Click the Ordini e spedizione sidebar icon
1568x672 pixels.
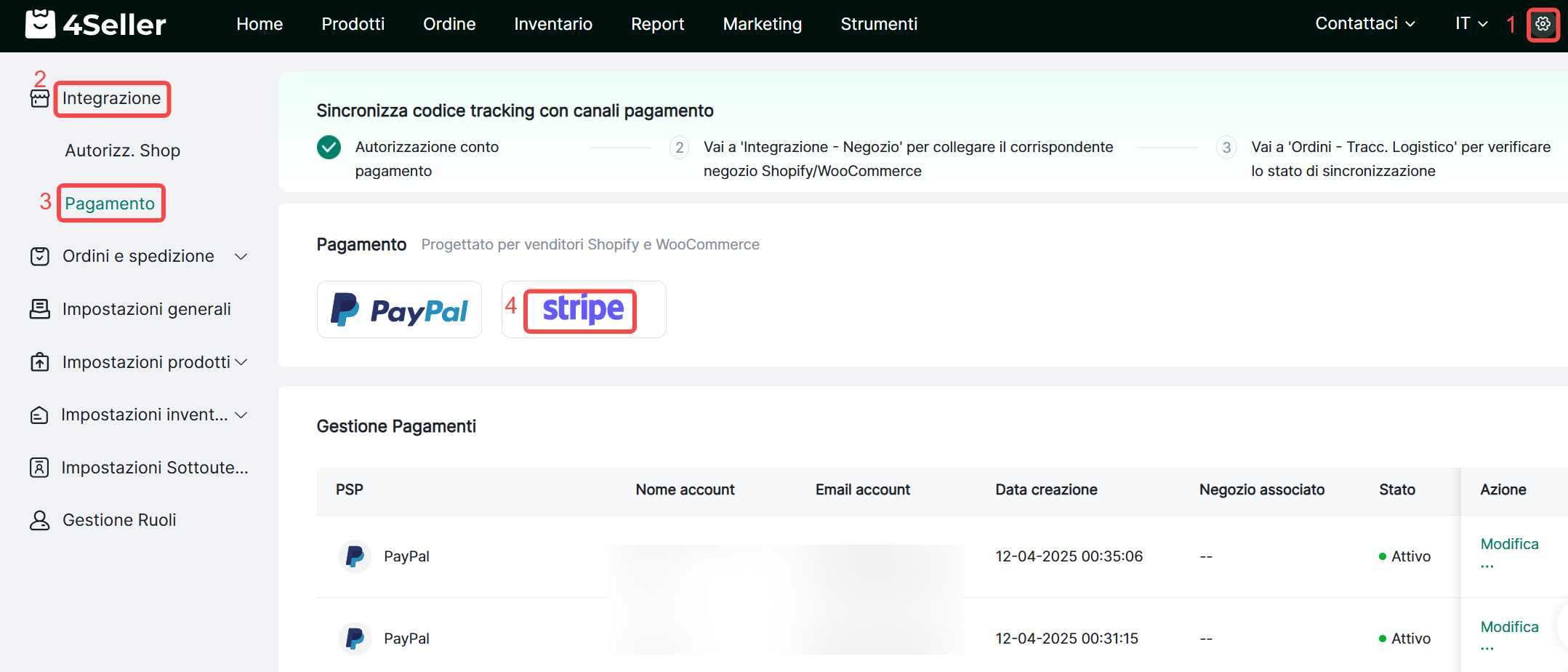pyautogui.click(x=40, y=257)
